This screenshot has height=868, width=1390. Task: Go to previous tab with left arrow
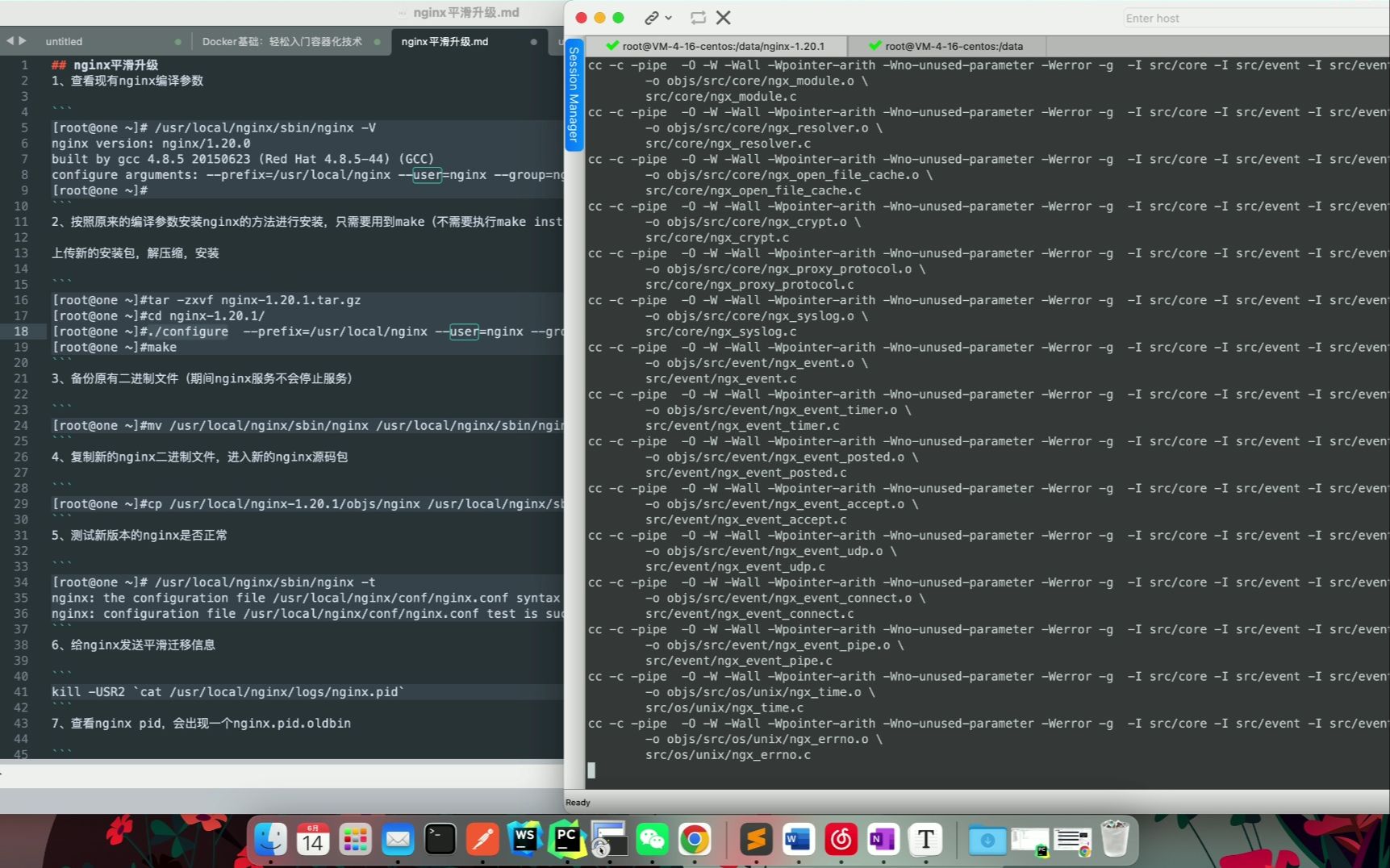10,40
